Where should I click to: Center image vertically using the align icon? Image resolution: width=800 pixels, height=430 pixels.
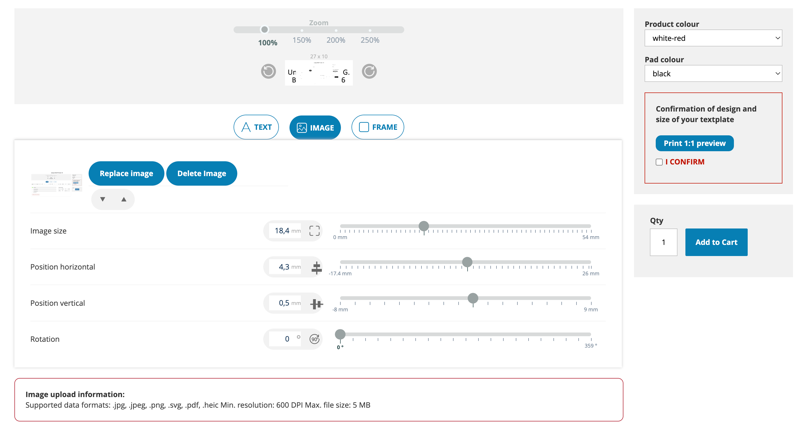click(x=316, y=304)
